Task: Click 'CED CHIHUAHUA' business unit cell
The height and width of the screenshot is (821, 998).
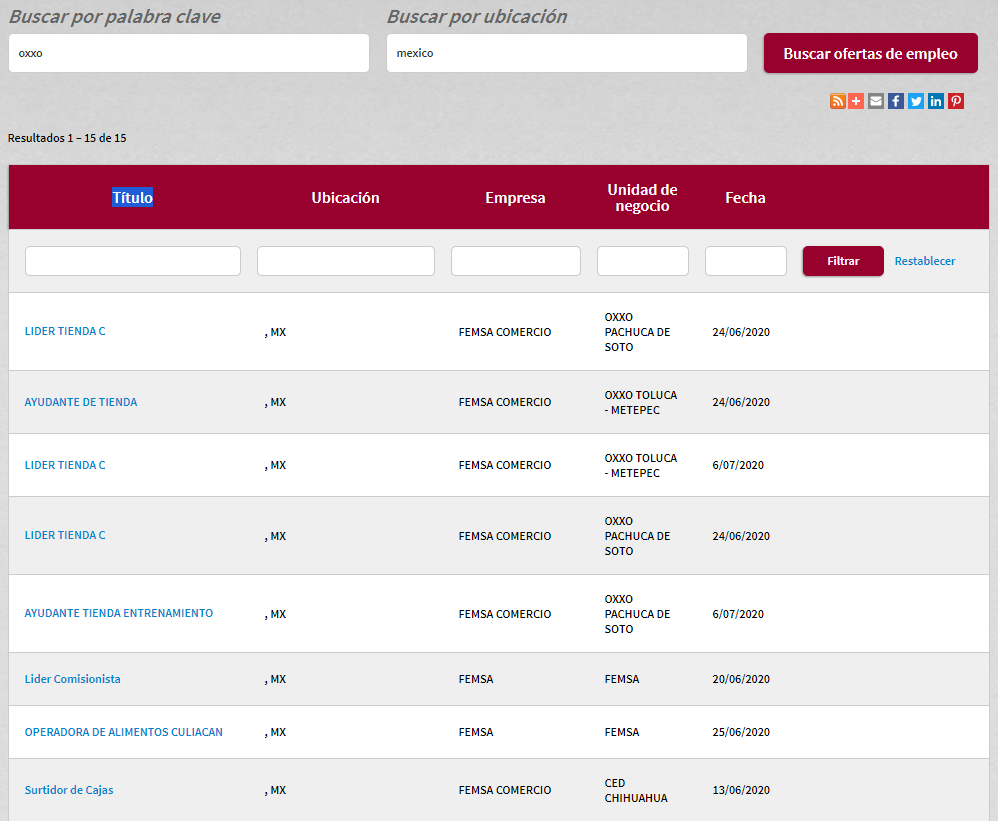Action: pyautogui.click(x=636, y=790)
